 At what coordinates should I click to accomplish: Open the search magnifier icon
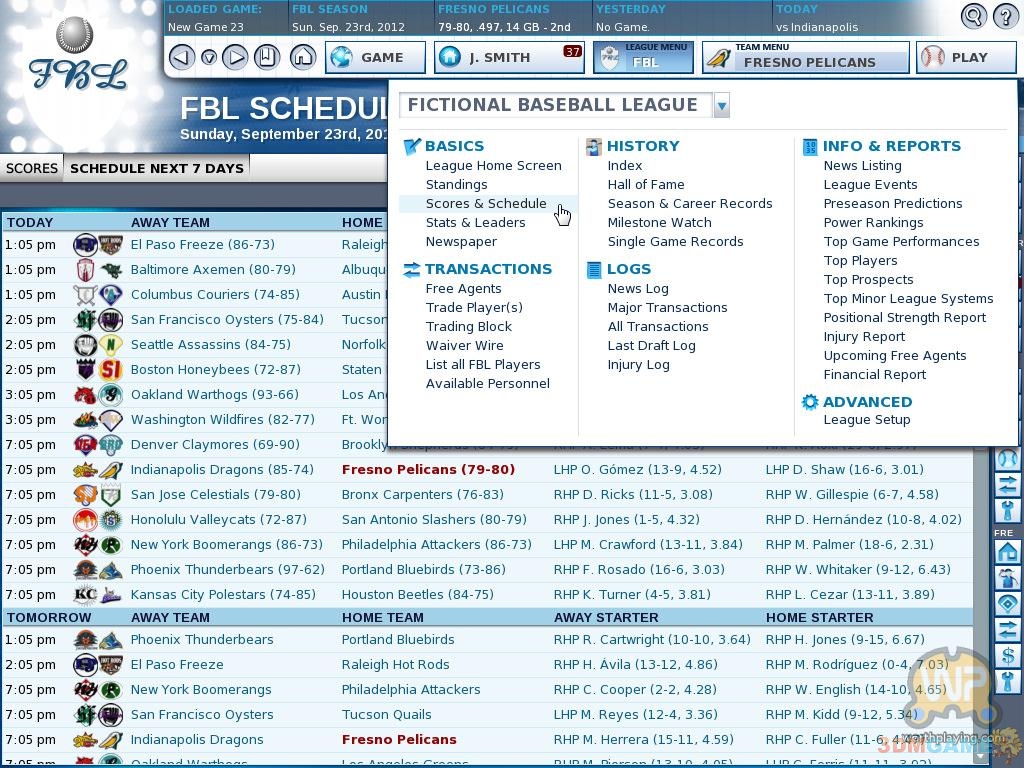[973, 16]
